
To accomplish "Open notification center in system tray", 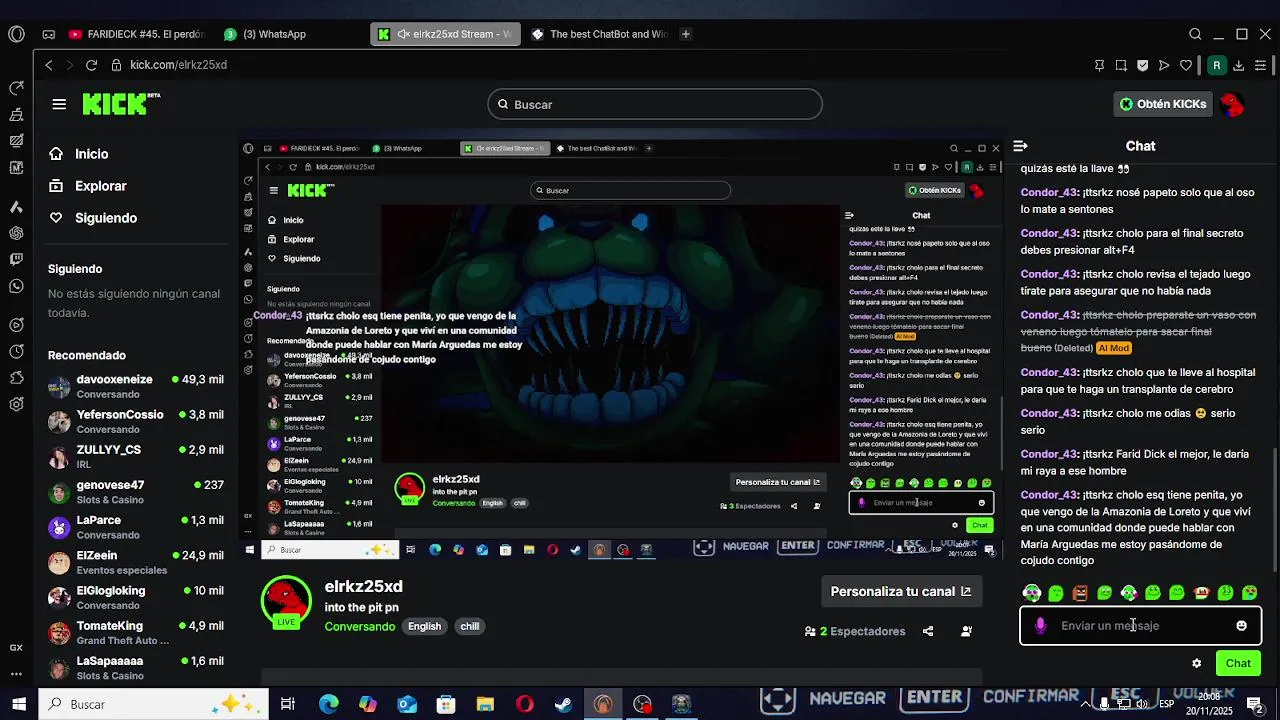I will [x=1254, y=704].
